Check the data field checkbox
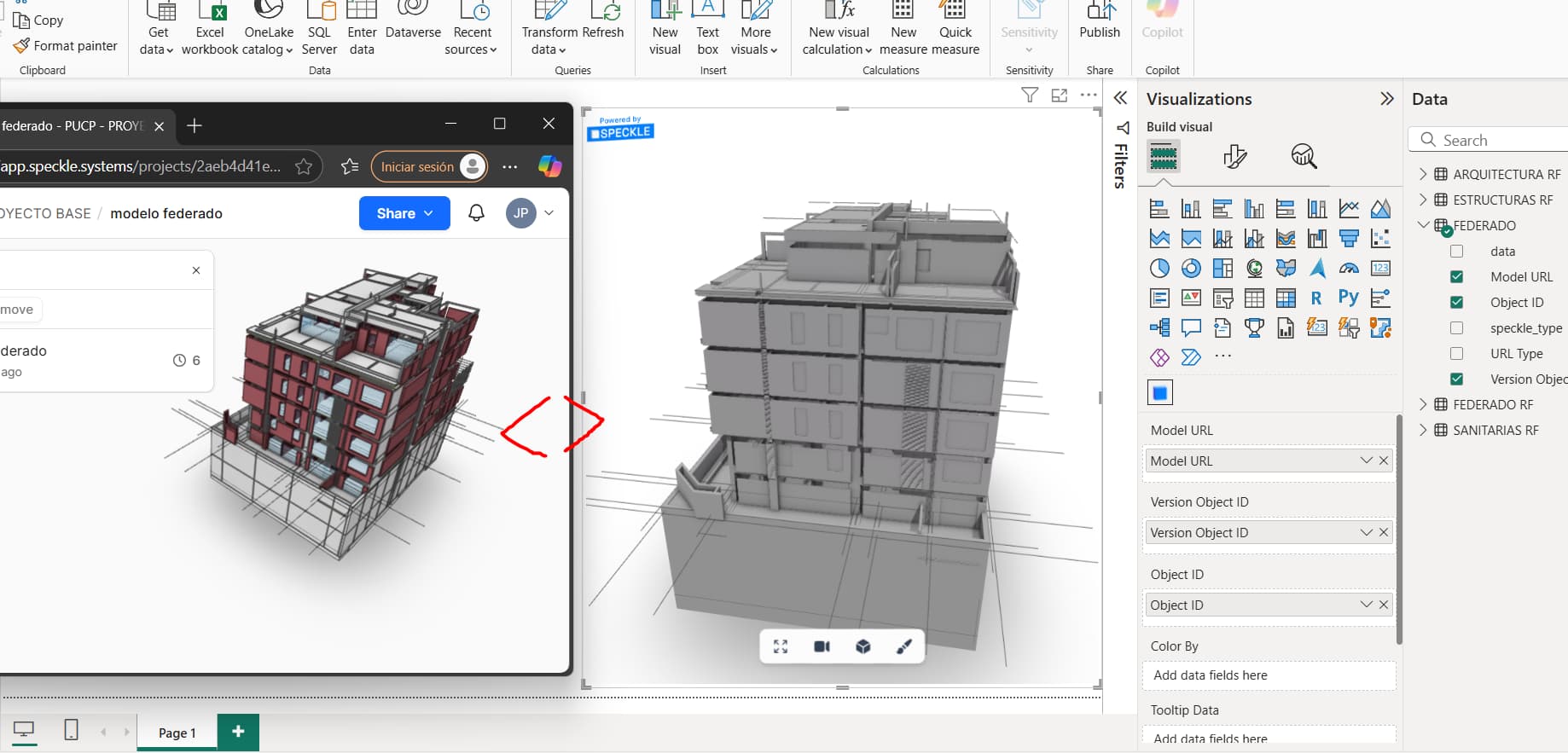1568x753 pixels. (1456, 252)
